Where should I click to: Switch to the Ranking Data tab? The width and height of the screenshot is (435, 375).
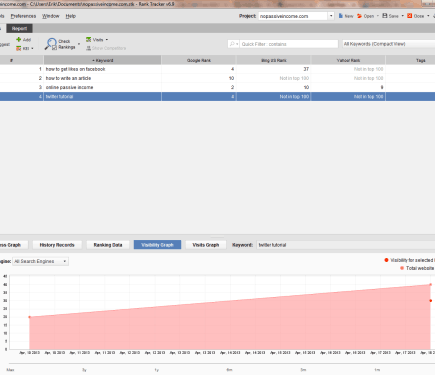(x=108, y=245)
